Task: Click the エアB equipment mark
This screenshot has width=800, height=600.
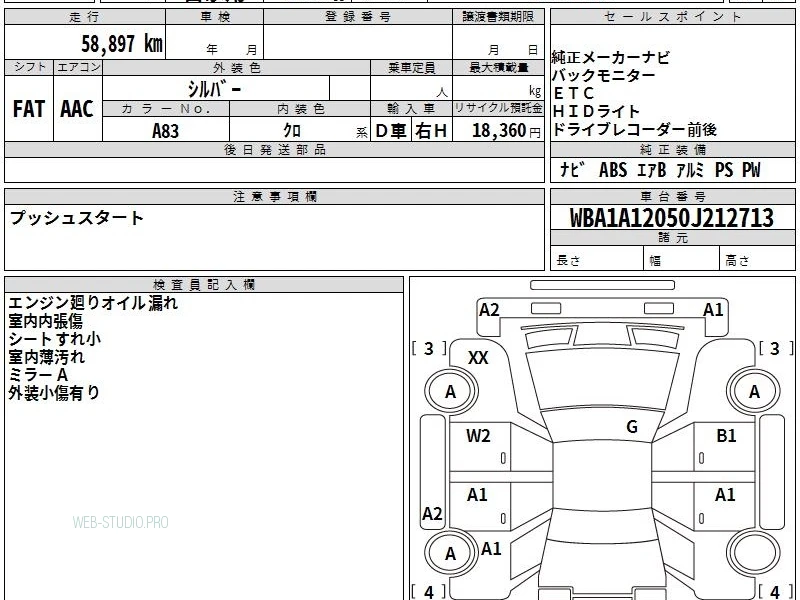Action: pos(652,170)
